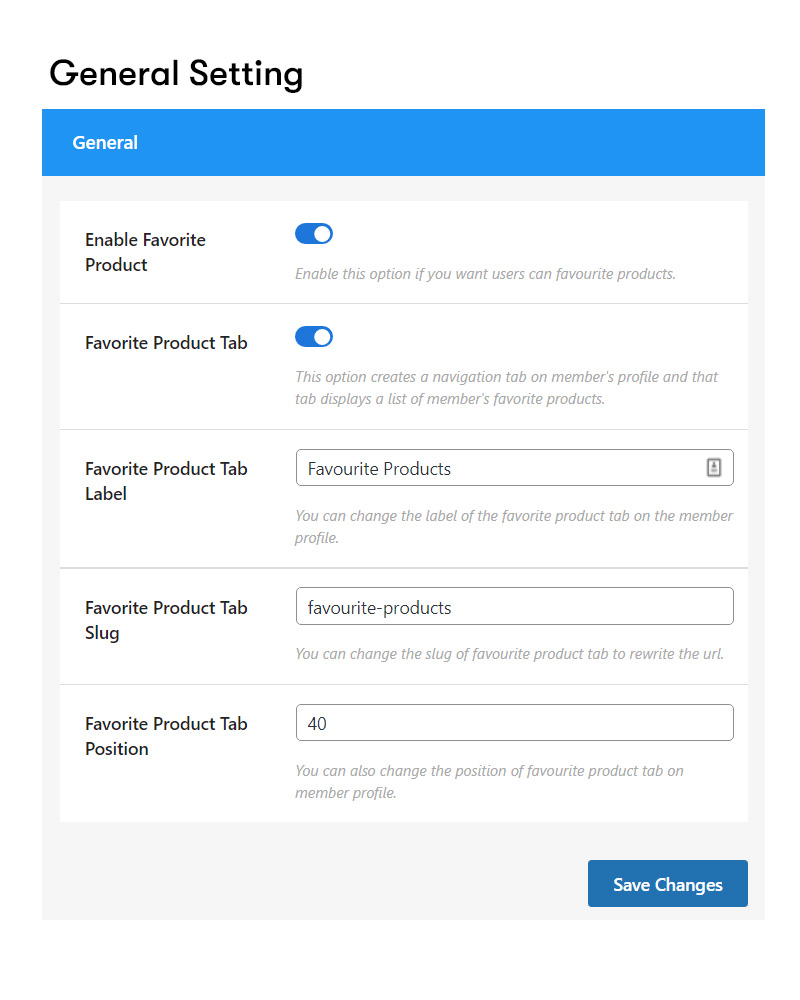This screenshot has height=1000, width=800.
Task: Click the Favorite Product Tab Slug label
Action: pyautogui.click(x=166, y=620)
